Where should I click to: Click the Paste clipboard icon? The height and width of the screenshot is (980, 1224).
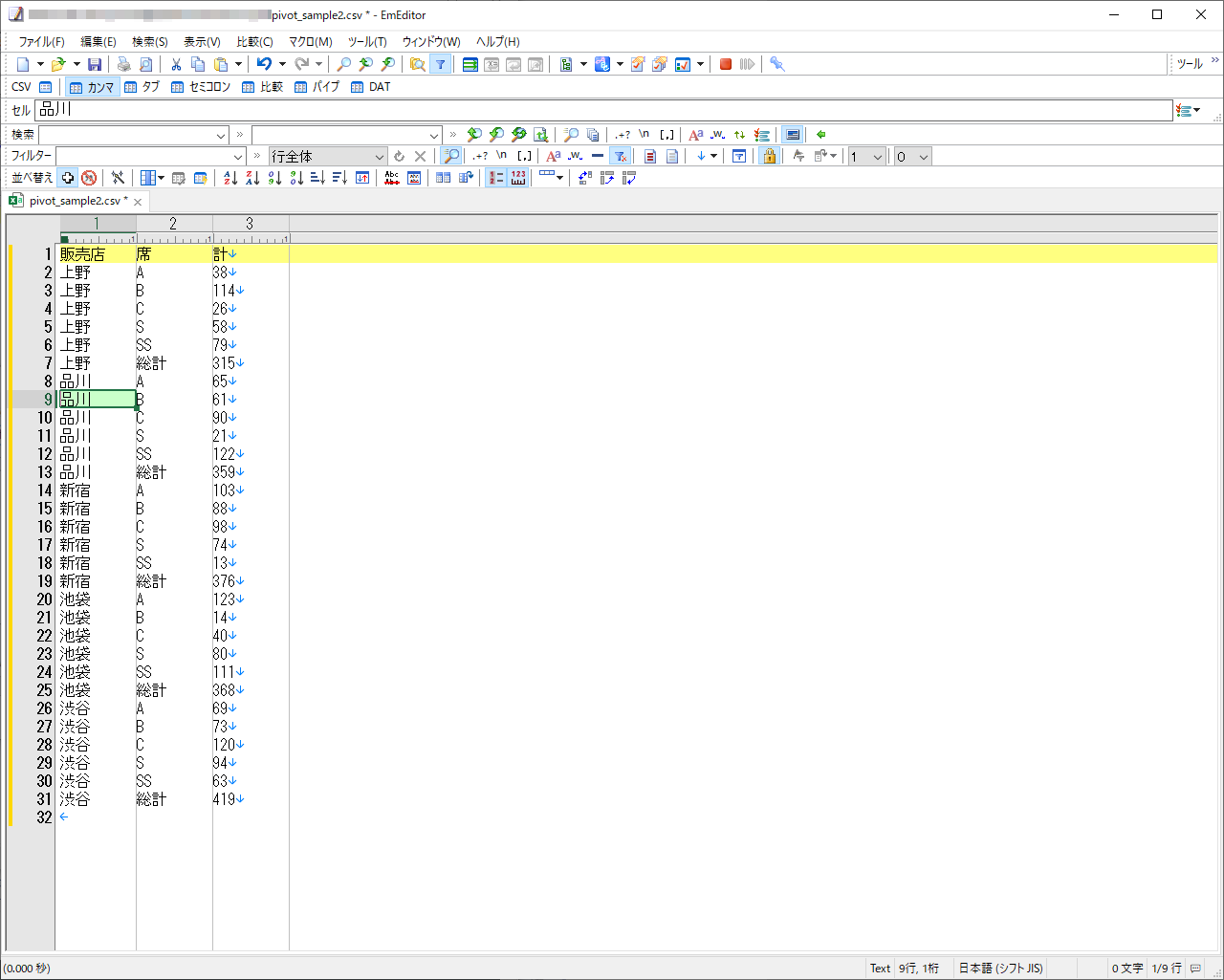(x=221, y=64)
